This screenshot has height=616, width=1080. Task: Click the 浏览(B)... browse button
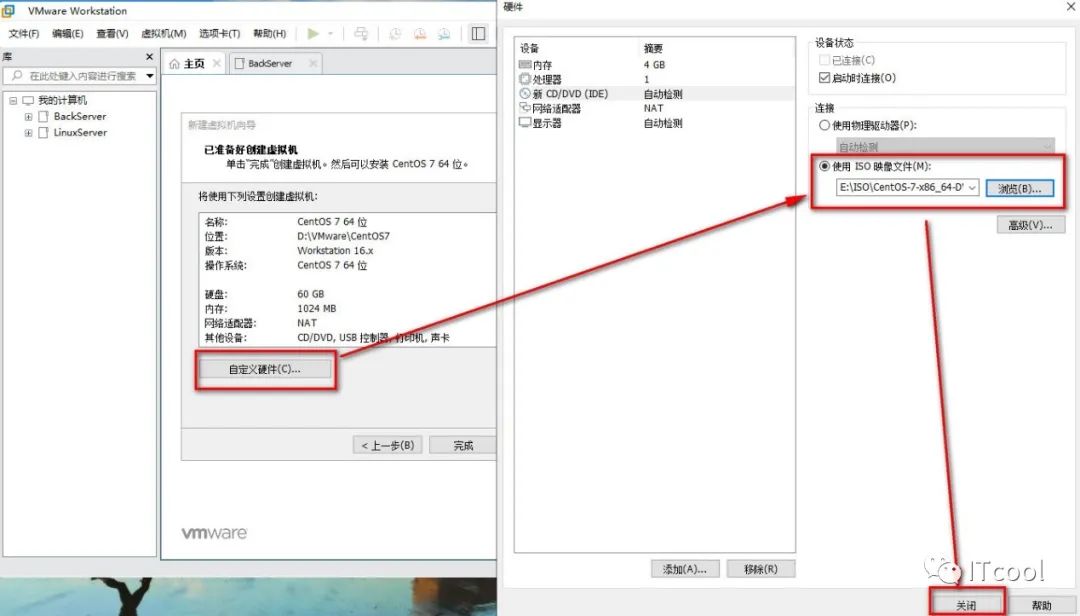pos(1019,188)
